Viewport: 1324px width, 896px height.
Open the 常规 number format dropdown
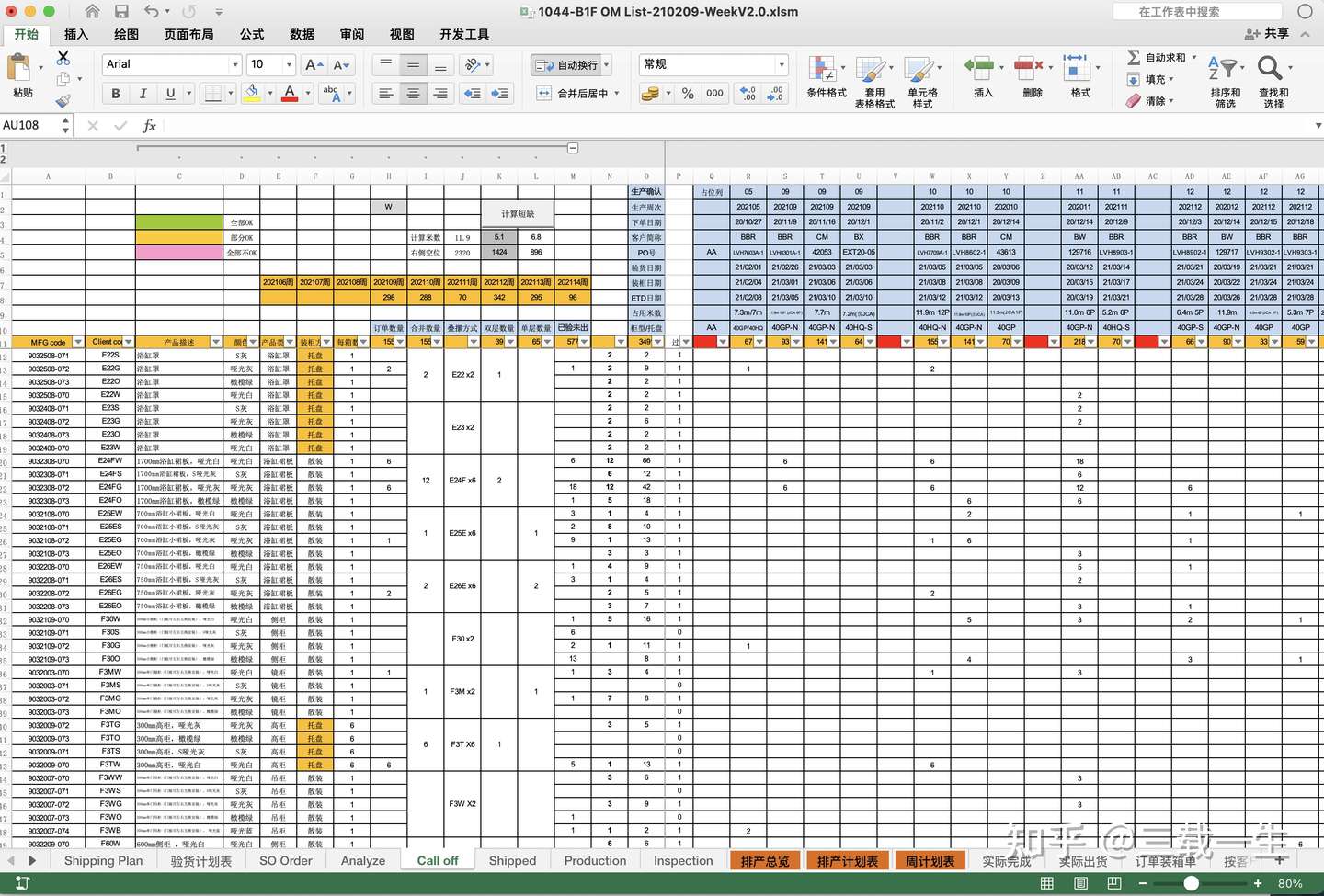click(x=782, y=64)
